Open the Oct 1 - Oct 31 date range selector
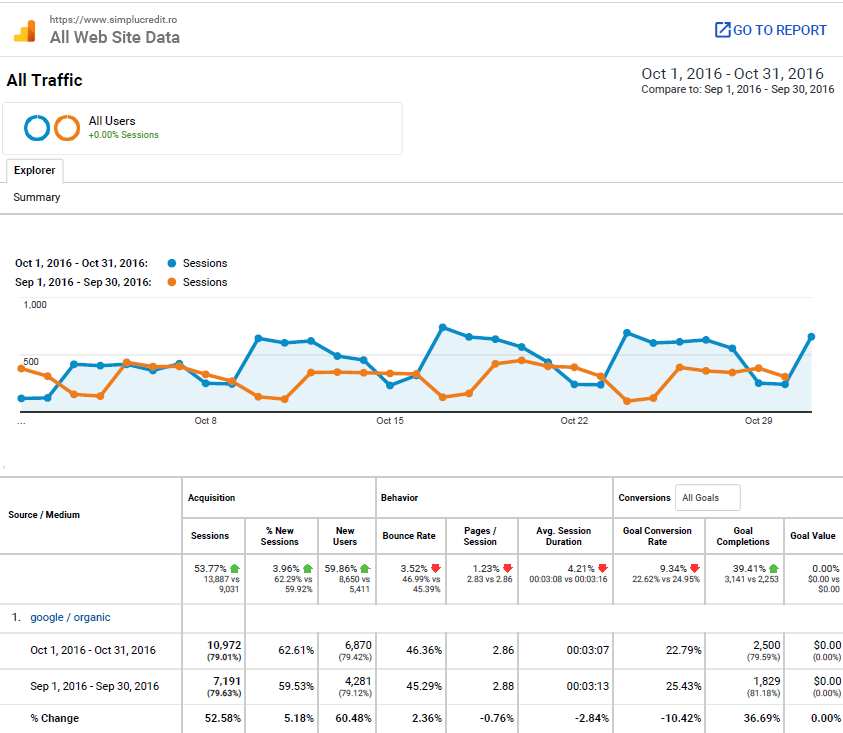This screenshot has height=733, width=843. (x=731, y=73)
